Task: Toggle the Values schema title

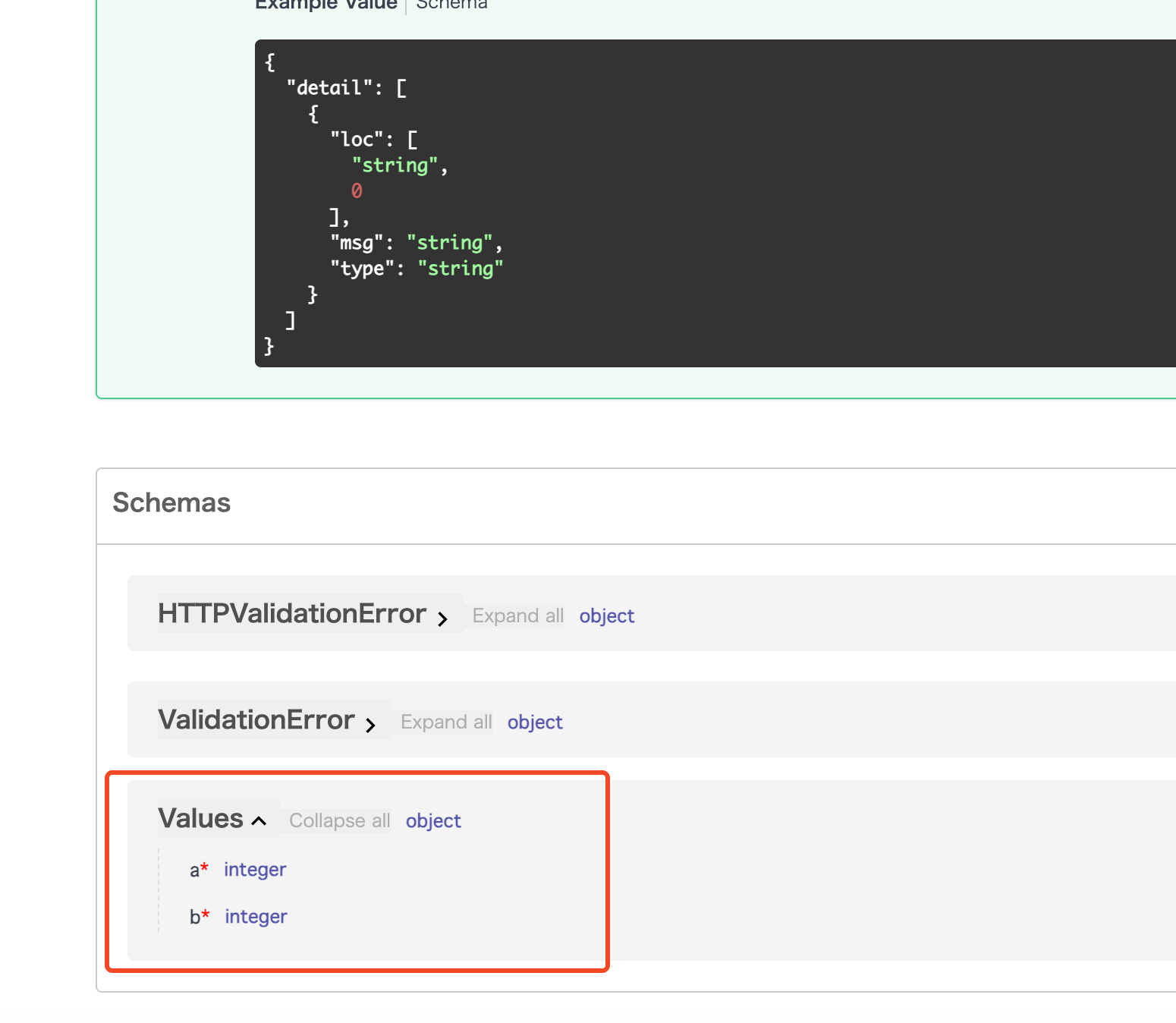Action: pyautogui.click(x=200, y=818)
